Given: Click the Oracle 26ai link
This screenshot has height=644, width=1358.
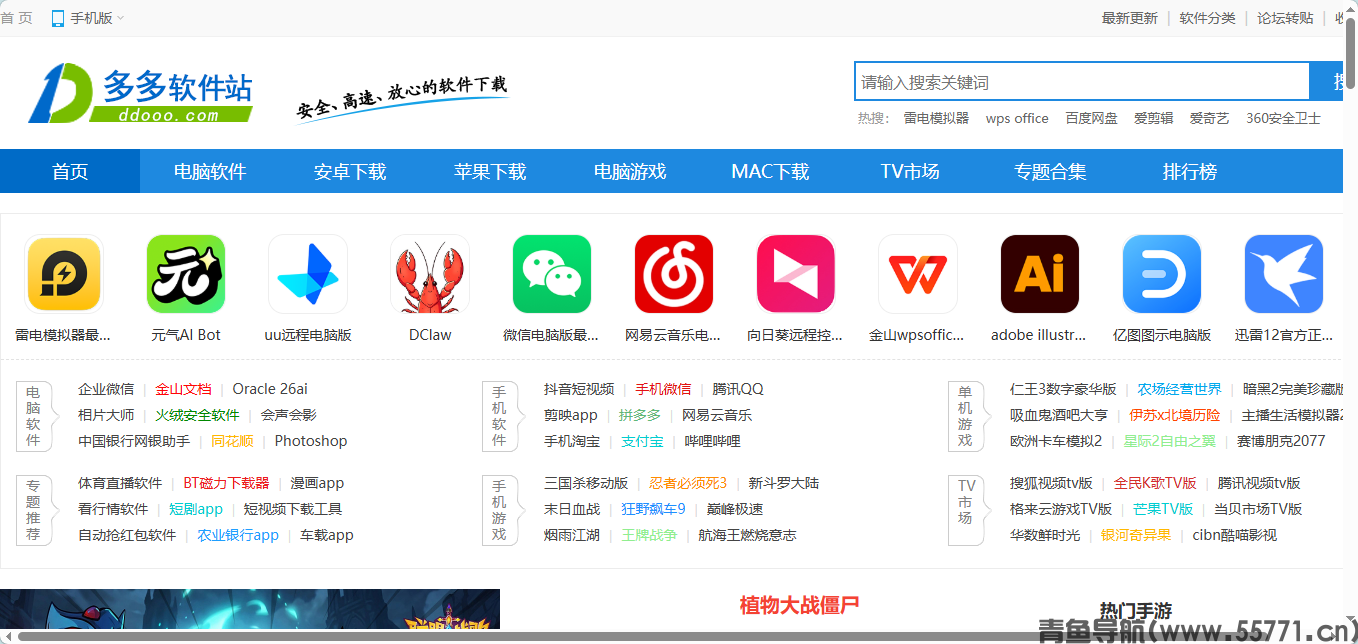Looking at the screenshot, I should pos(270,389).
